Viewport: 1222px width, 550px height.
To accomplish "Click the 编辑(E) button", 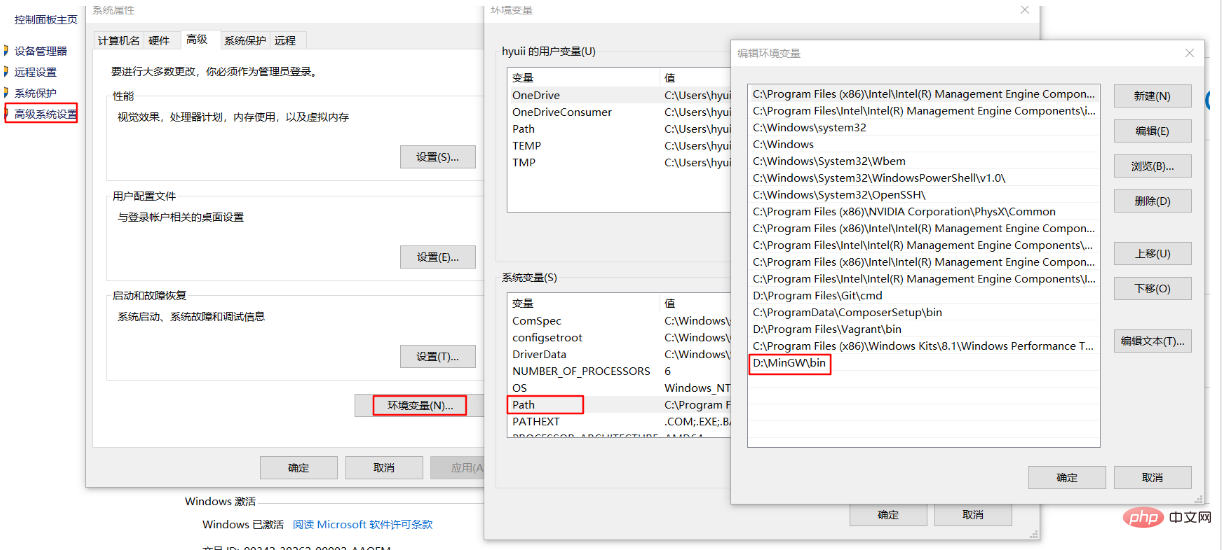I will point(1152,131).
